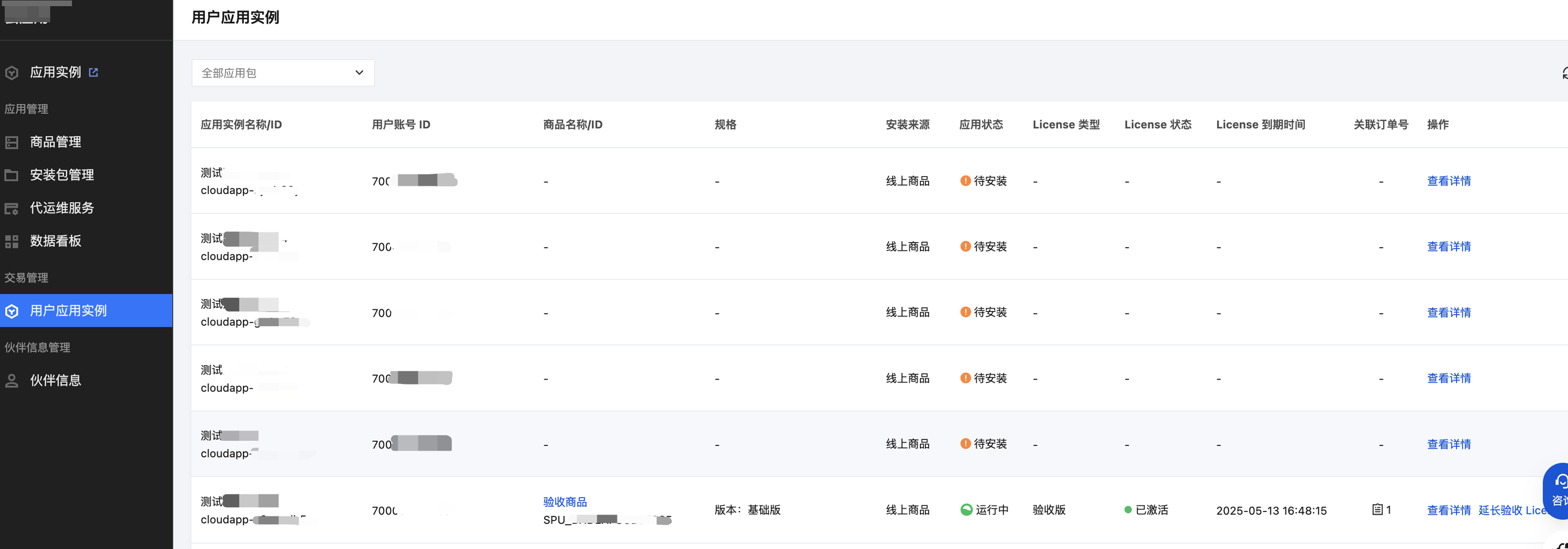Click the chevron arrow of 全部应用包 selector
Screen dimensions: 1568x549
tap(359, 73)
